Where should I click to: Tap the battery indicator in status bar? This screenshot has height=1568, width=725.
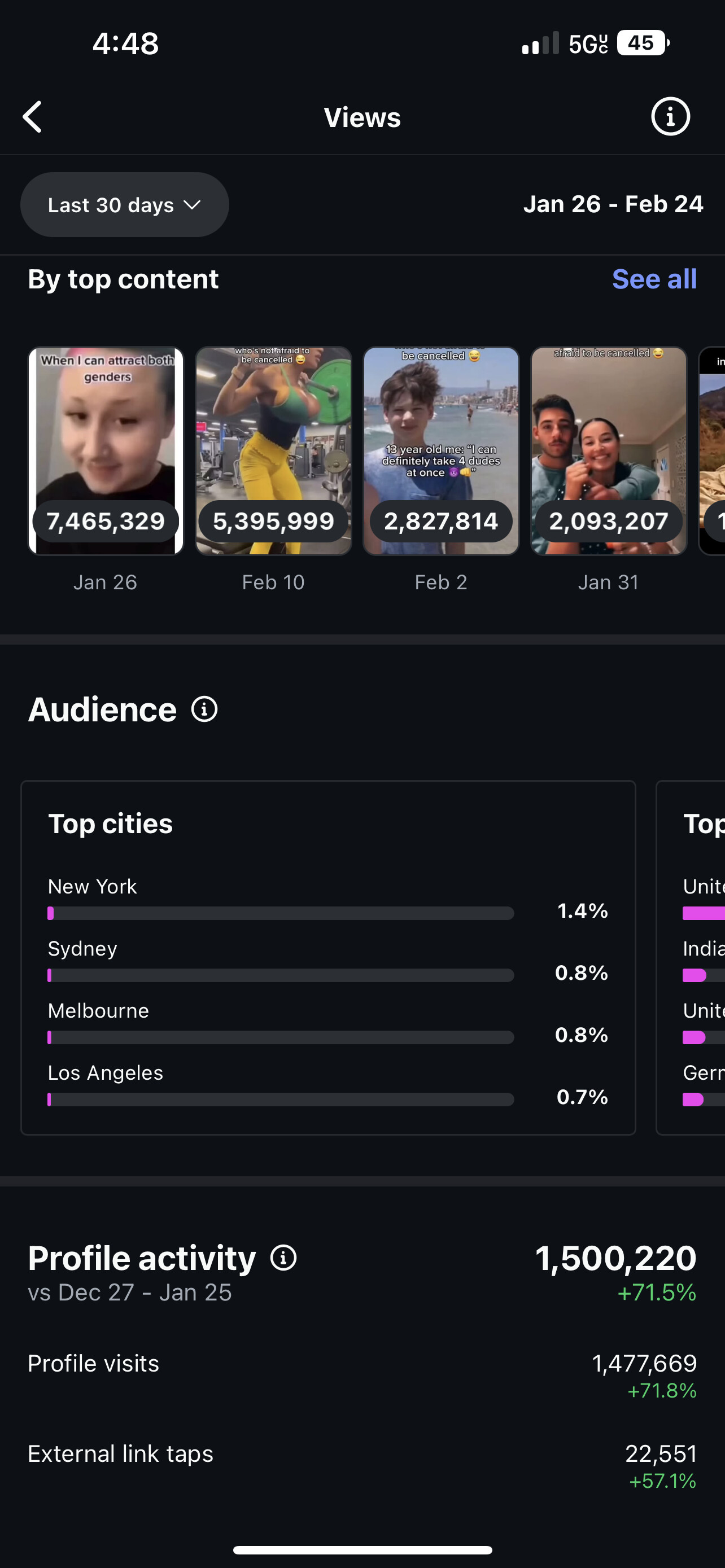[x=643, y=43]
